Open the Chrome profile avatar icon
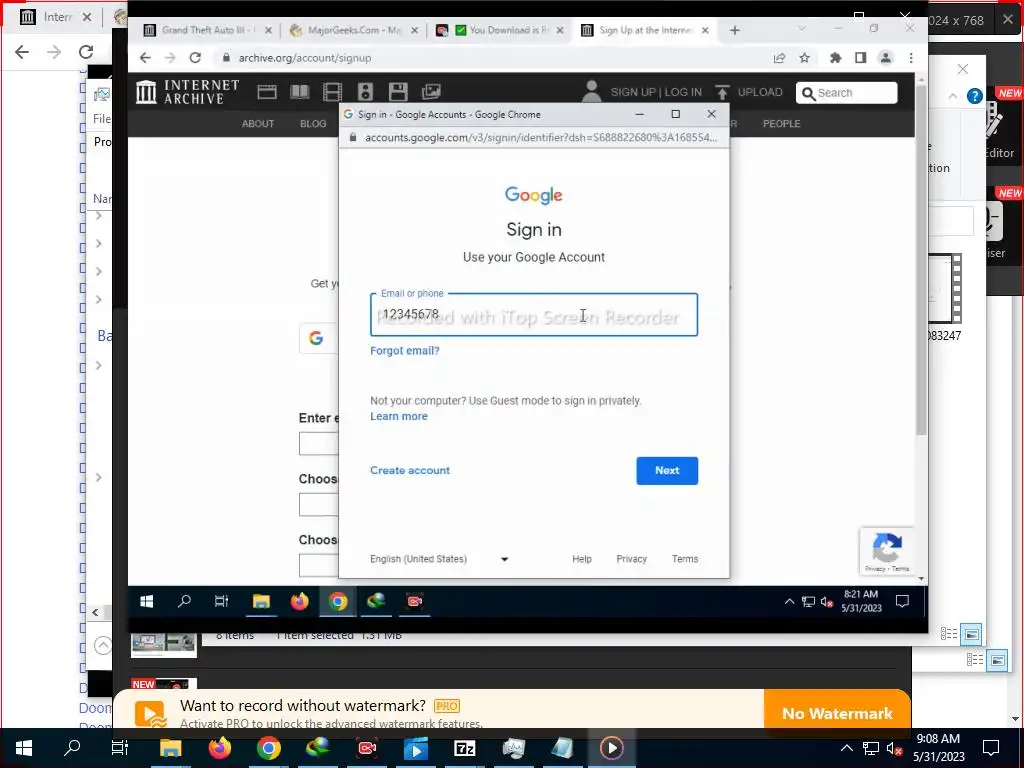Viewport: 1024px width, 768px height. (886, 58)
